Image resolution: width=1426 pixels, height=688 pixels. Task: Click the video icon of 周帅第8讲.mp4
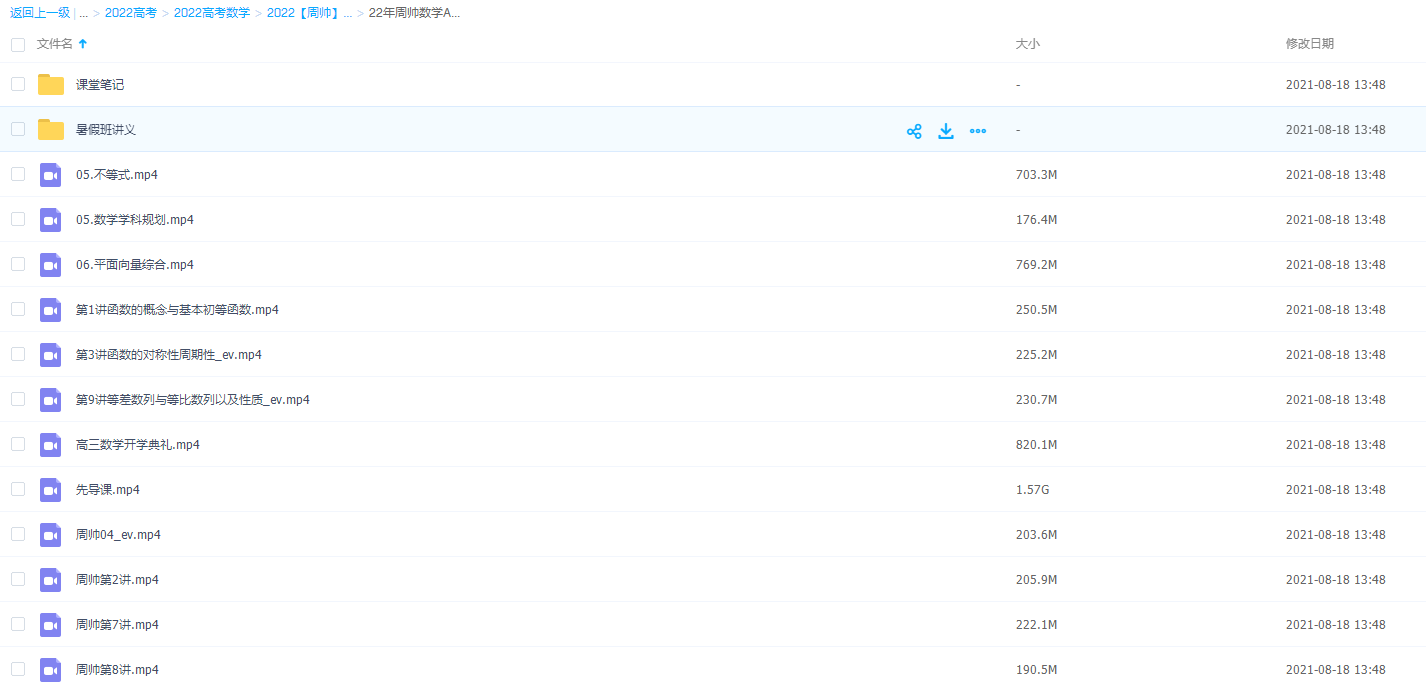(x=51, y=670)
